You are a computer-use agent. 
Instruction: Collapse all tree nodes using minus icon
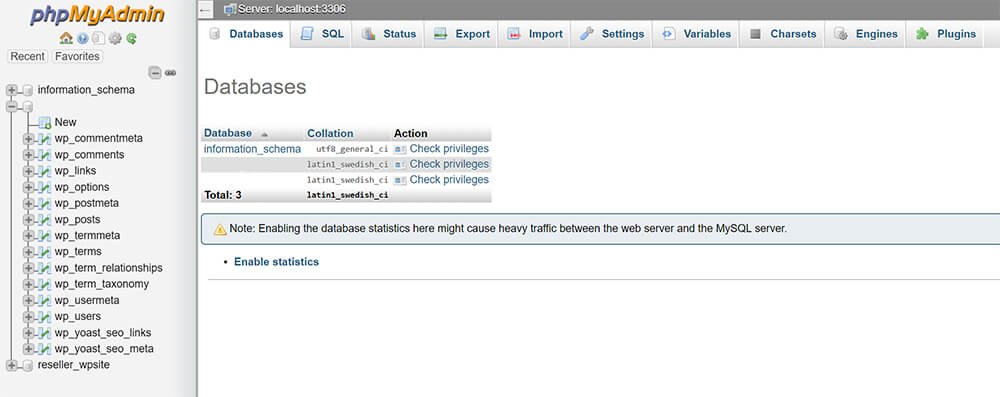pyautogui.click(x=155, y=73)
